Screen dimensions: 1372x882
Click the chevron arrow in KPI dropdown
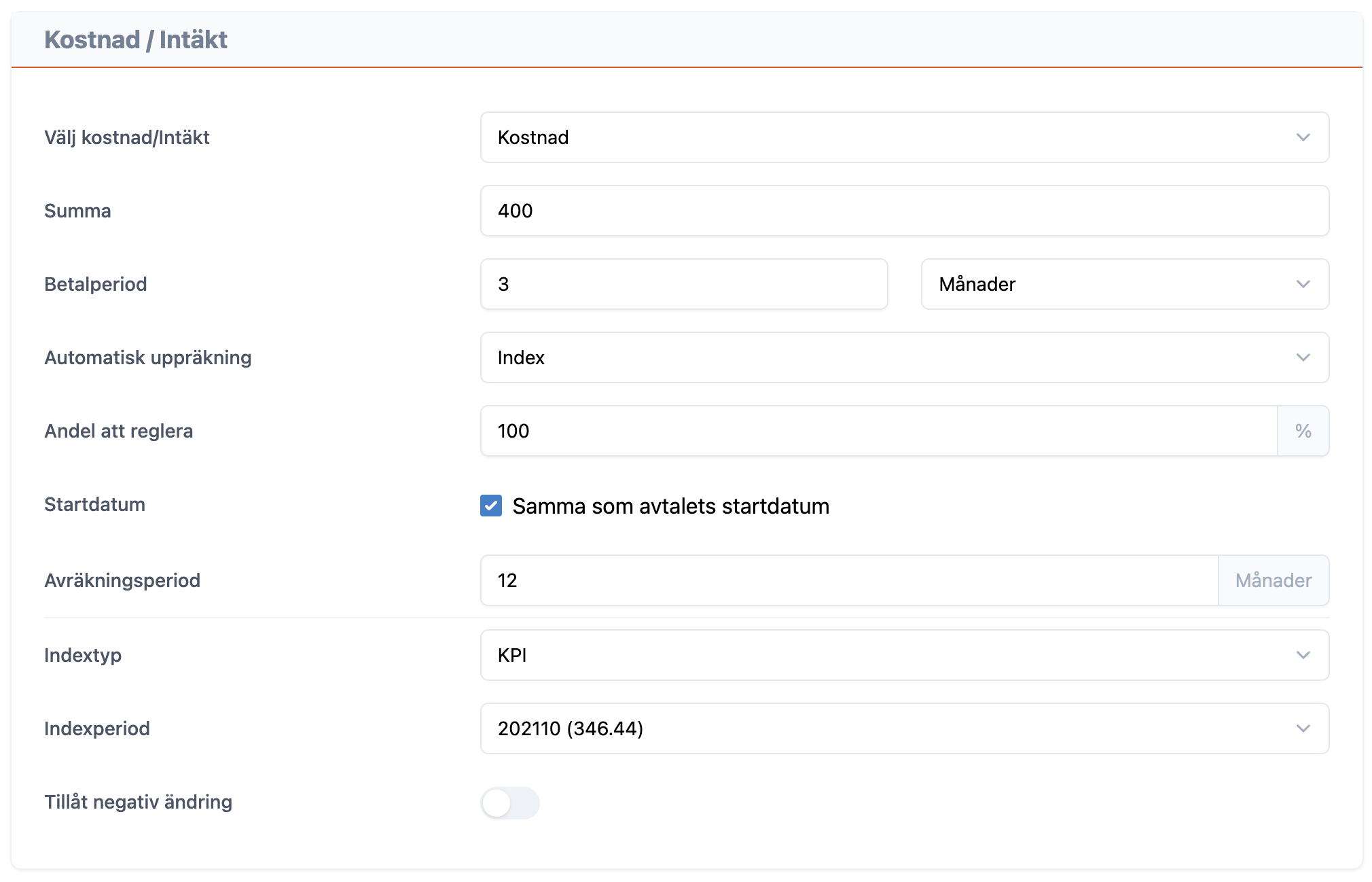coord(1303,655)
